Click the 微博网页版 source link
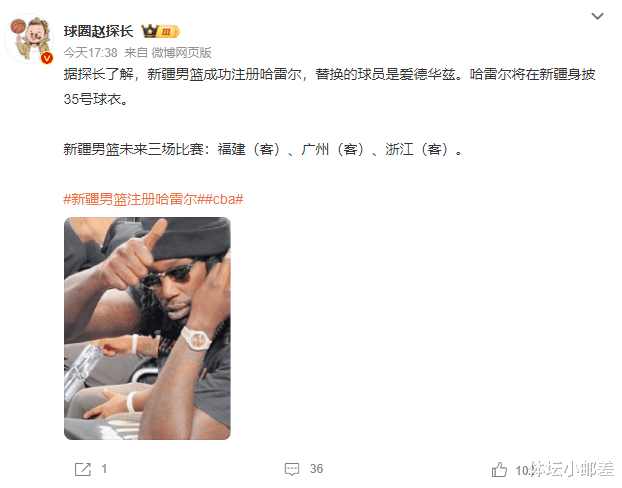The height and width of the screenshot is (488, 622). 182,53
